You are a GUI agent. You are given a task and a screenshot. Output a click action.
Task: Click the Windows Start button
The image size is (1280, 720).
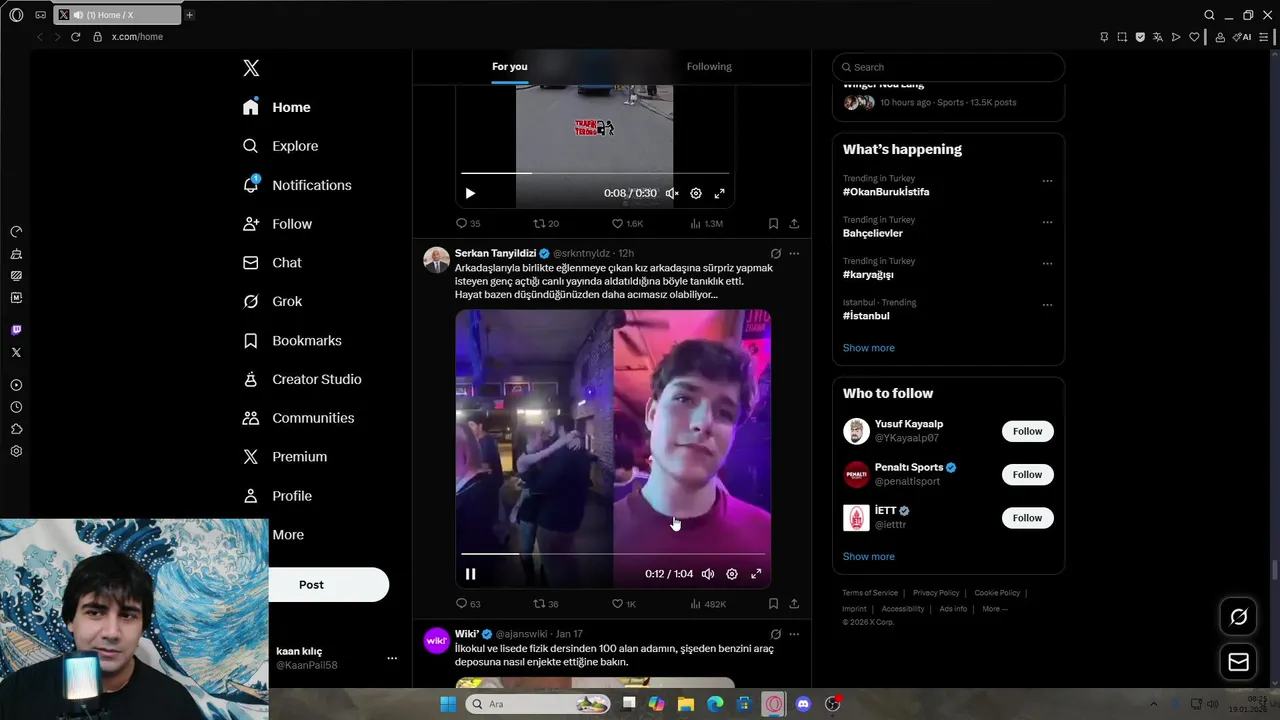coord(448,704)
